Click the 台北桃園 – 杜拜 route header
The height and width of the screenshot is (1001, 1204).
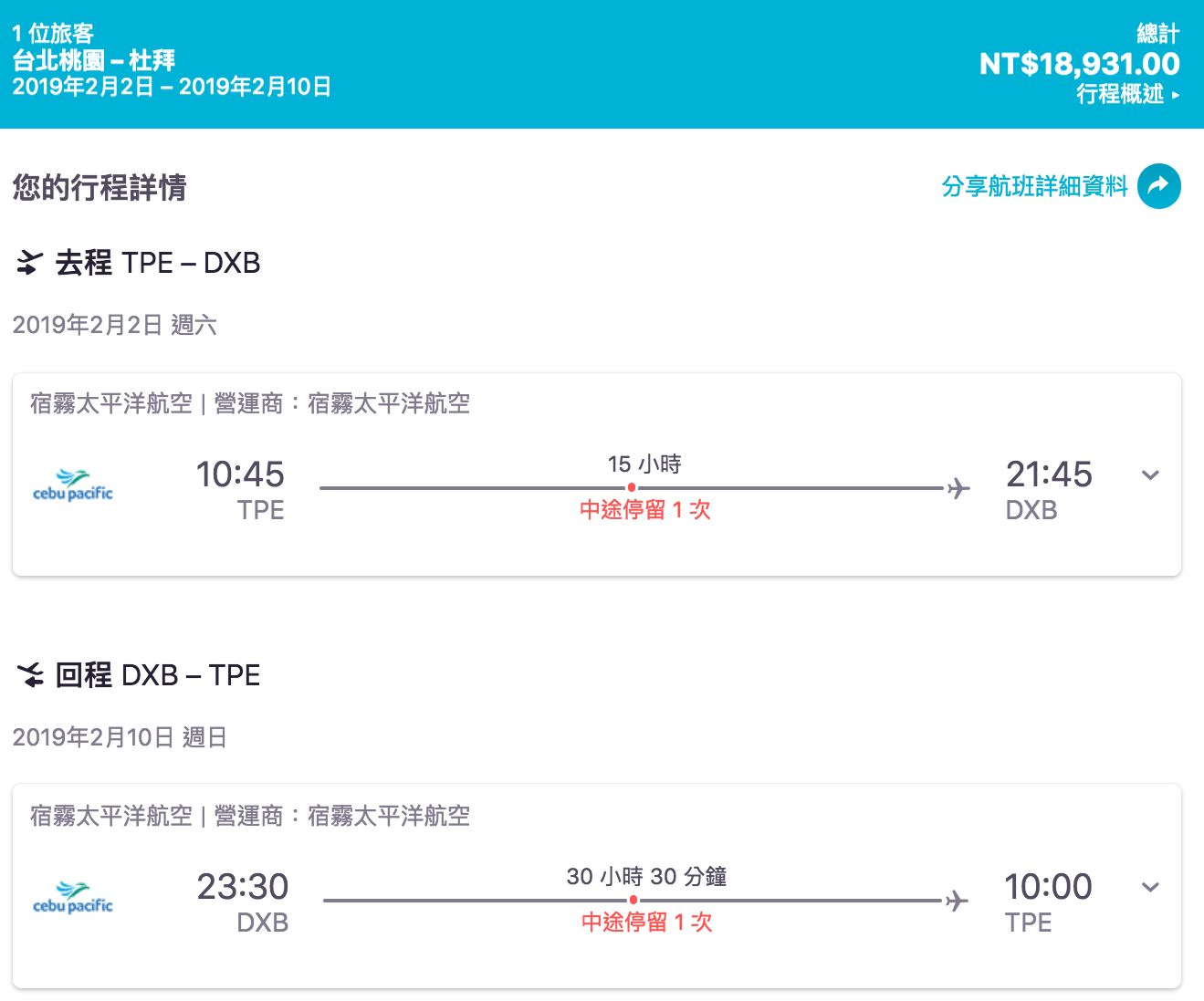click(93, 60)
